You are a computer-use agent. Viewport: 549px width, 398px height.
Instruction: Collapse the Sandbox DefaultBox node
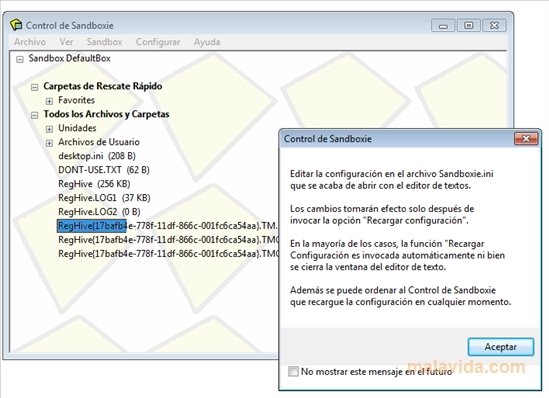(20, 60)
